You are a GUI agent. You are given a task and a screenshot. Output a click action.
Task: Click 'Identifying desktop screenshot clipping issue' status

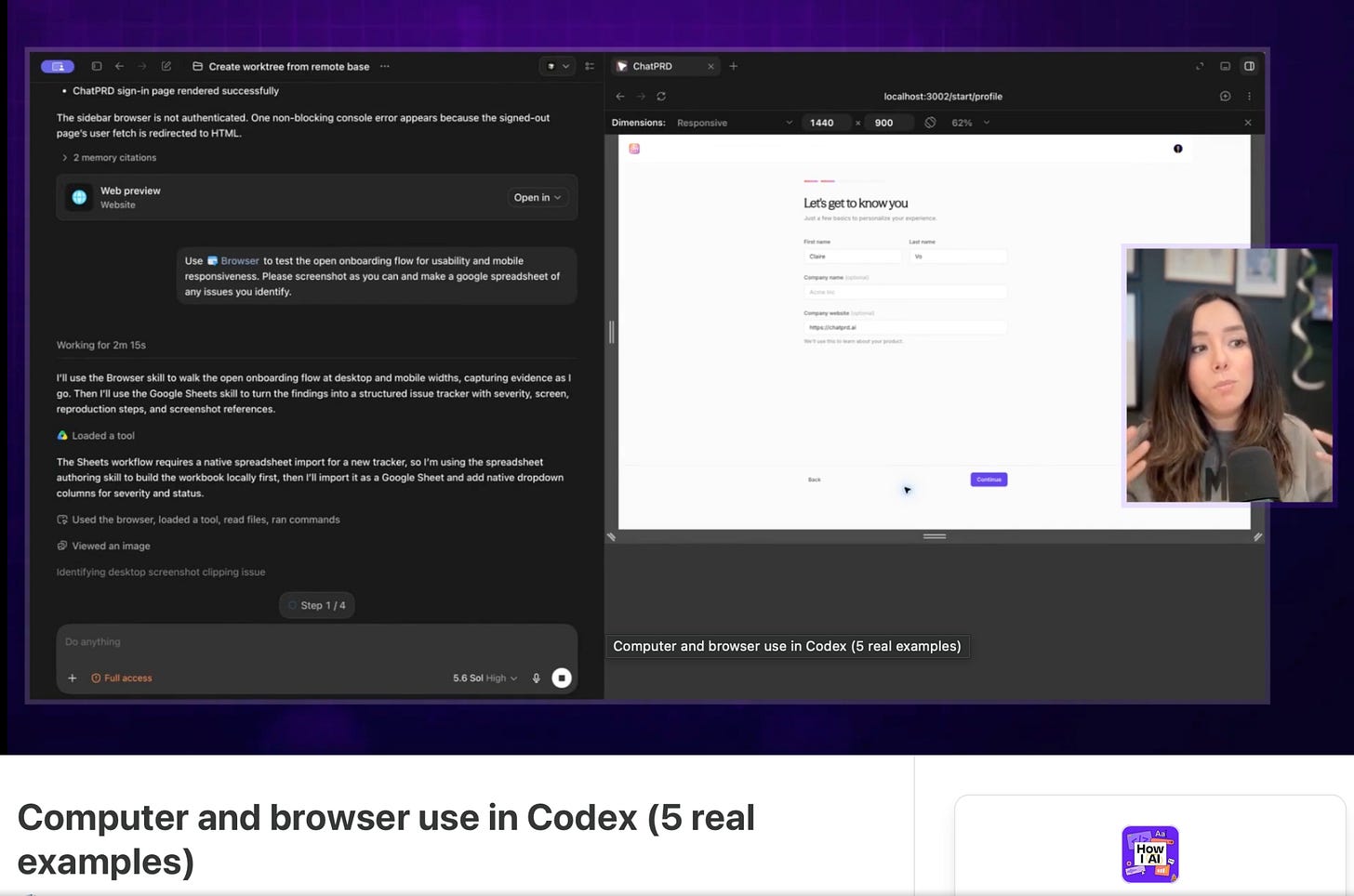161,572
